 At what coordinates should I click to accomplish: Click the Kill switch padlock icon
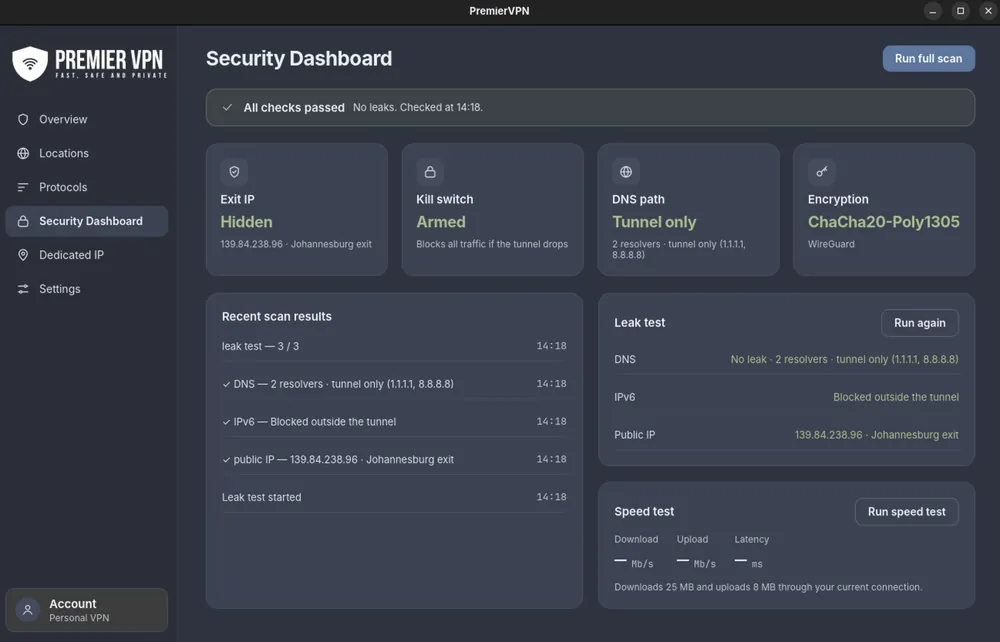click(430, 171)
